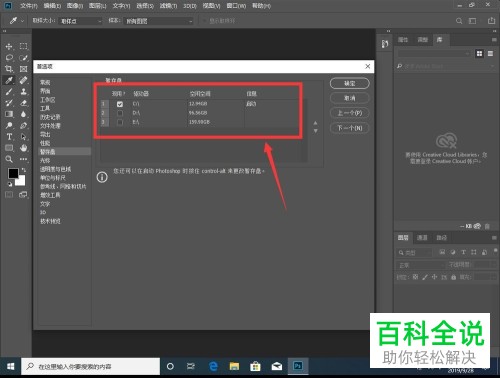This screenshot has height=378, width=500.
Task: Select the Rectangular Marquee tool
Action: click(x=23, y=46)
